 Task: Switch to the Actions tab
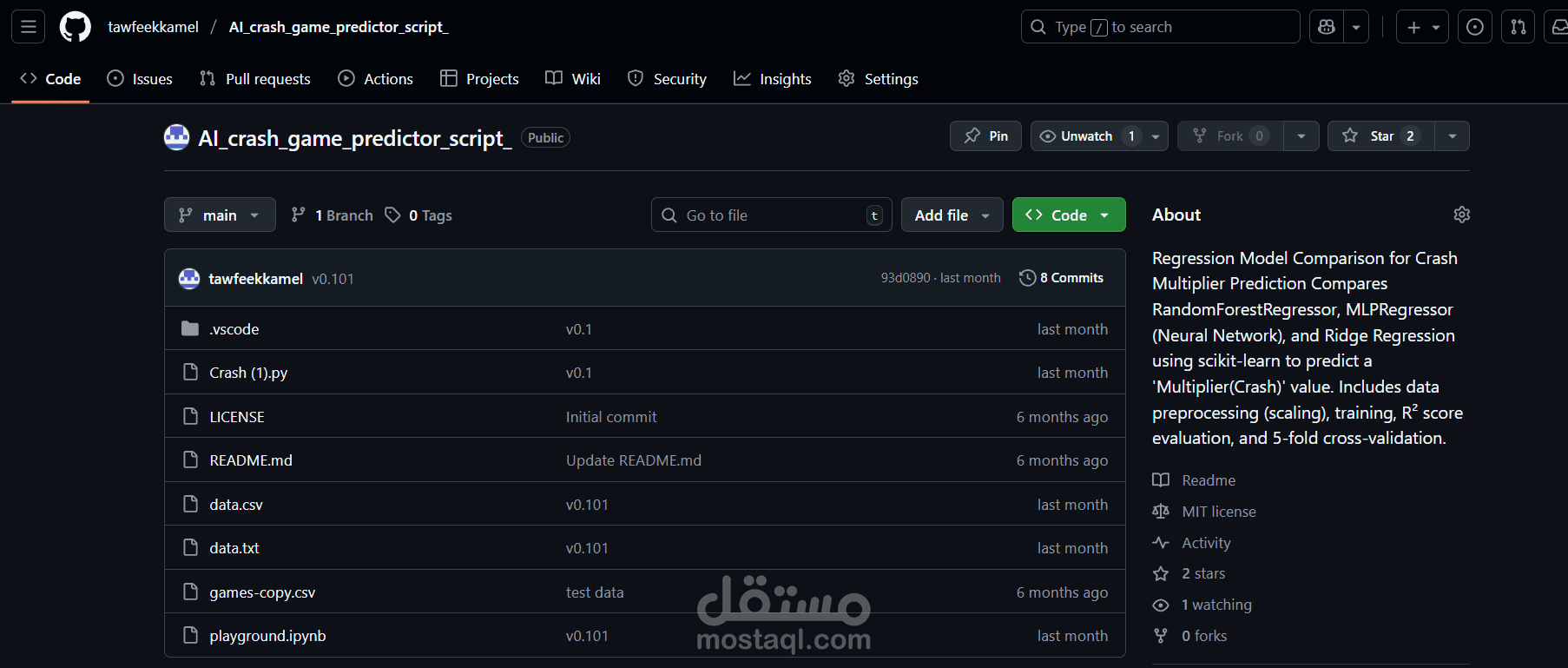tap(376, 79)
